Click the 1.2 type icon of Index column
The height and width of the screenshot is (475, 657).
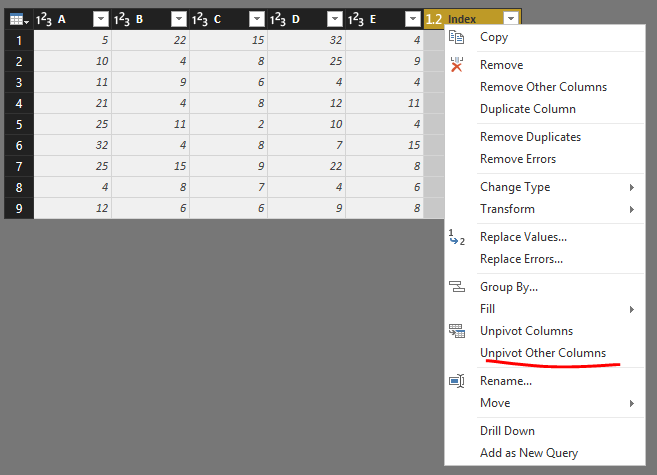pyautogui.click(x=434, y=19)
